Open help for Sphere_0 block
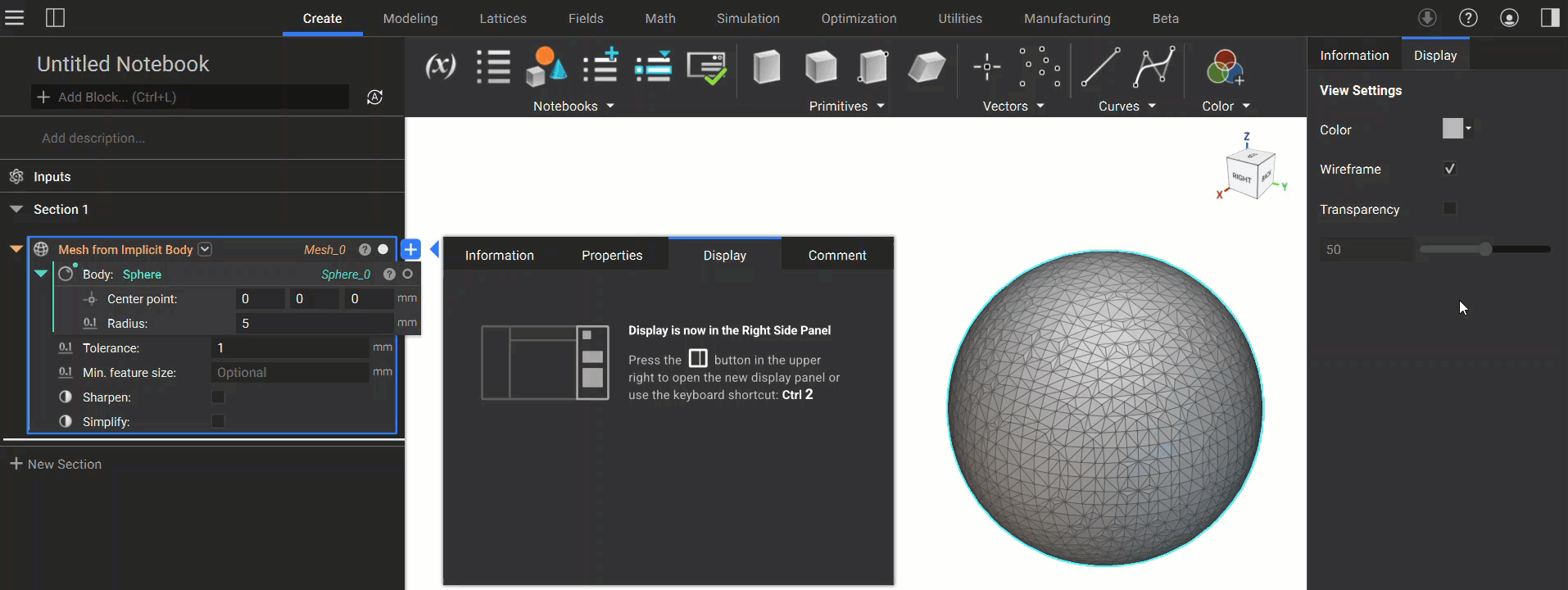 click(389, 274)
